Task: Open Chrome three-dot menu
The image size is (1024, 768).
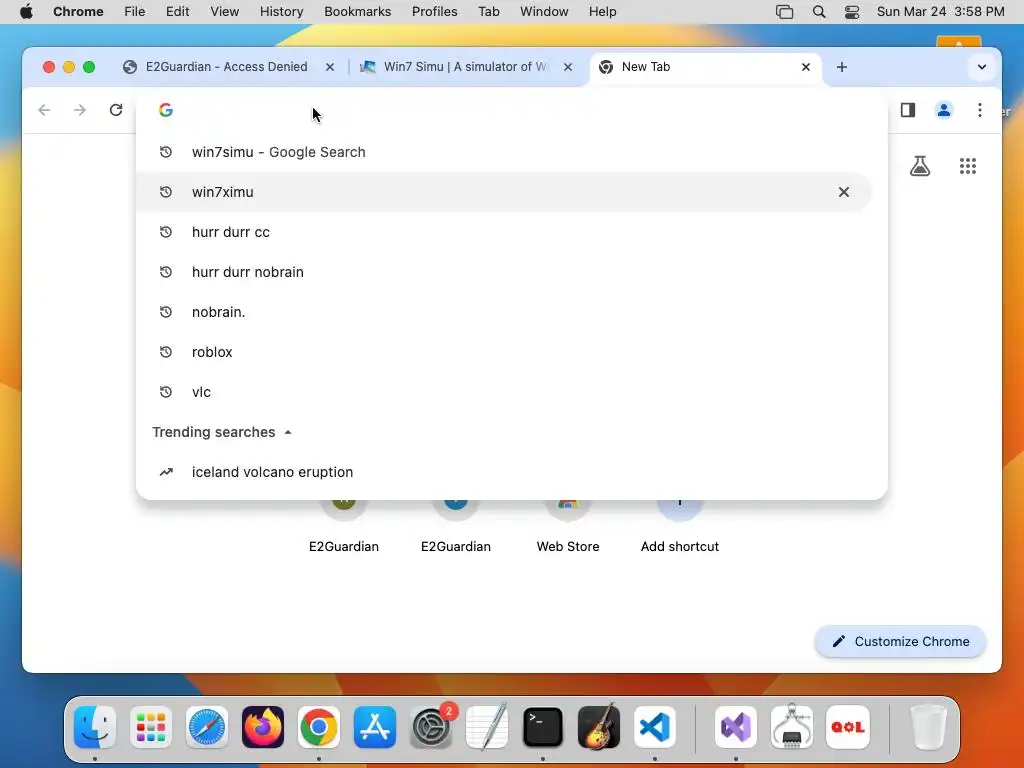Action: click(x=980, y=110)
